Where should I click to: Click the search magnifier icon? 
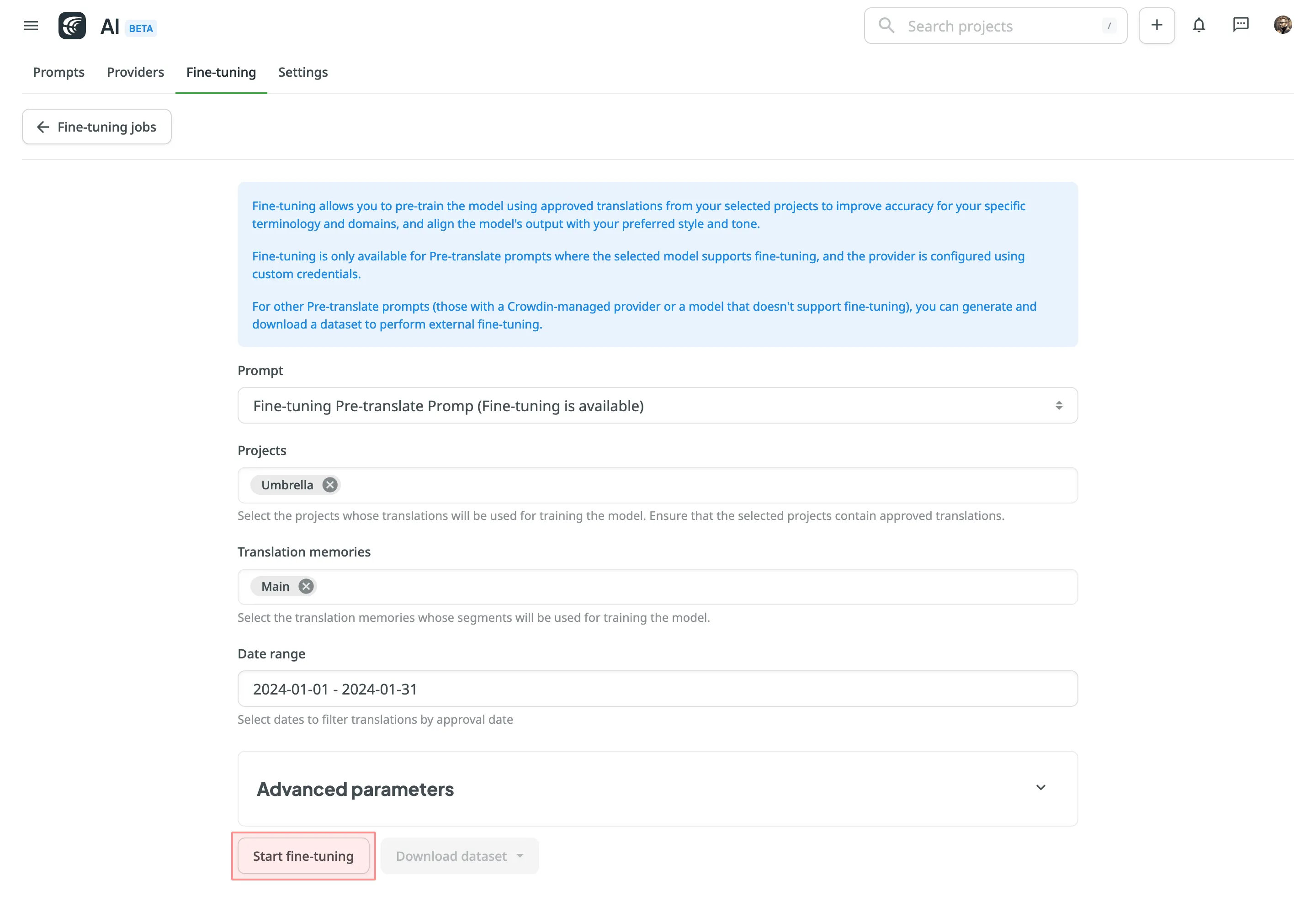[x=886, y=26]
